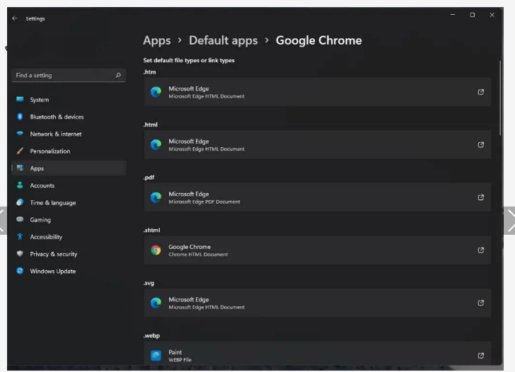Screen dimensions: 515x372
Task: Click the back arrow in Settings
Action: tap(14, 18)
